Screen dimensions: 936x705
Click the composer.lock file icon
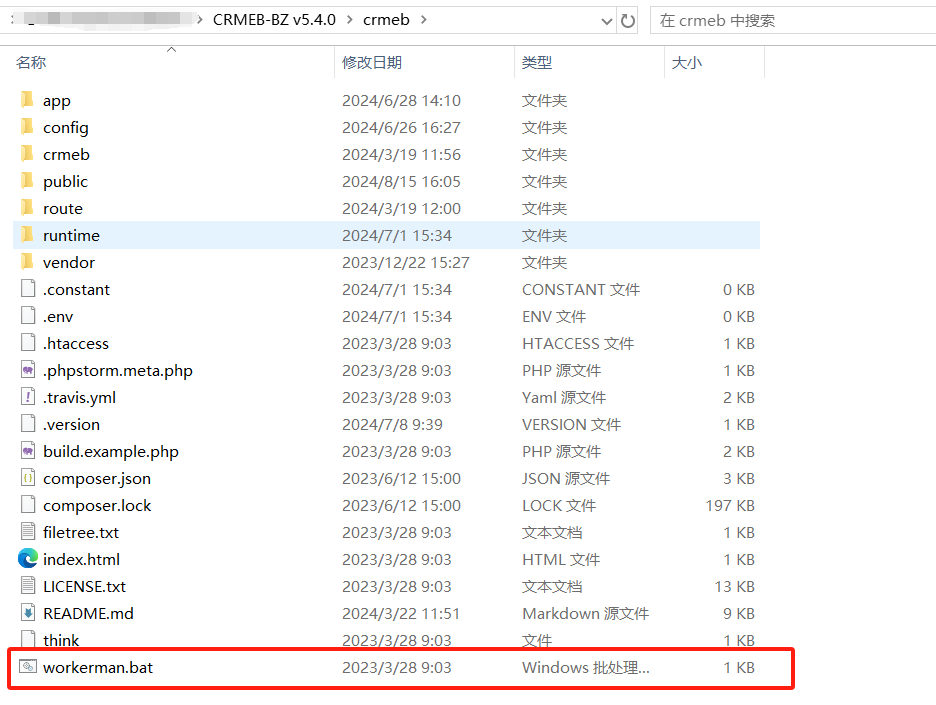[28, 504]
